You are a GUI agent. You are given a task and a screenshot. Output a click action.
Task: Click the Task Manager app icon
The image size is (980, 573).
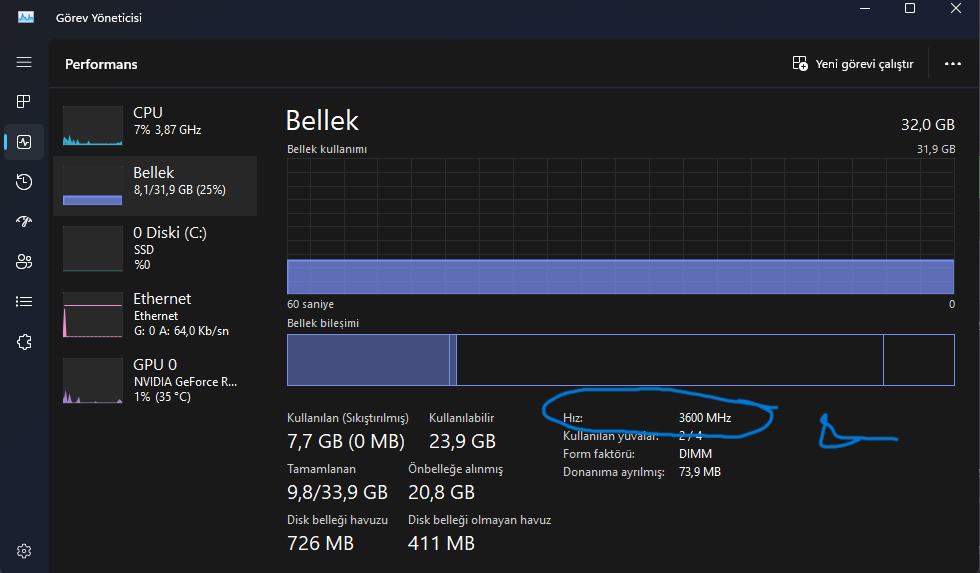coord(26,17)
